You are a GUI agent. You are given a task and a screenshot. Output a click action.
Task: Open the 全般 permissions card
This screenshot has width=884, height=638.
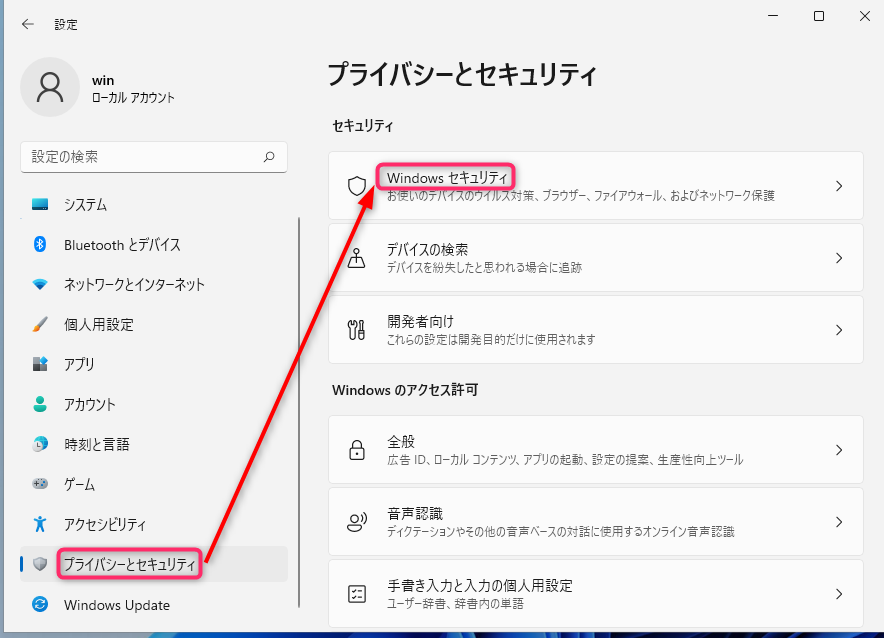pos(596,450)
